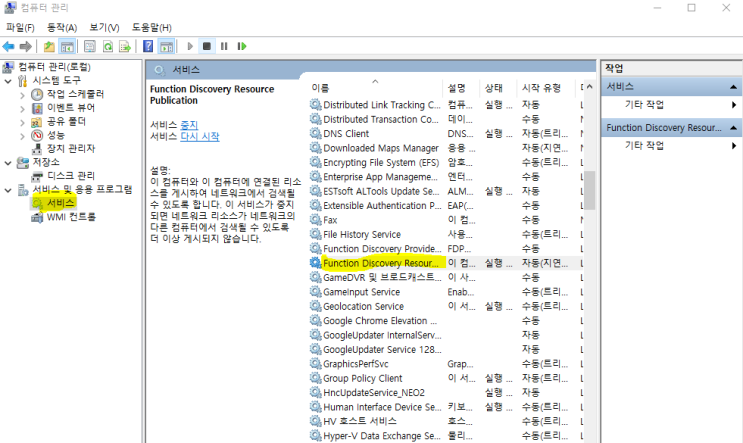
Task: Click the 중지 service link
Action: tap(189, 125)
